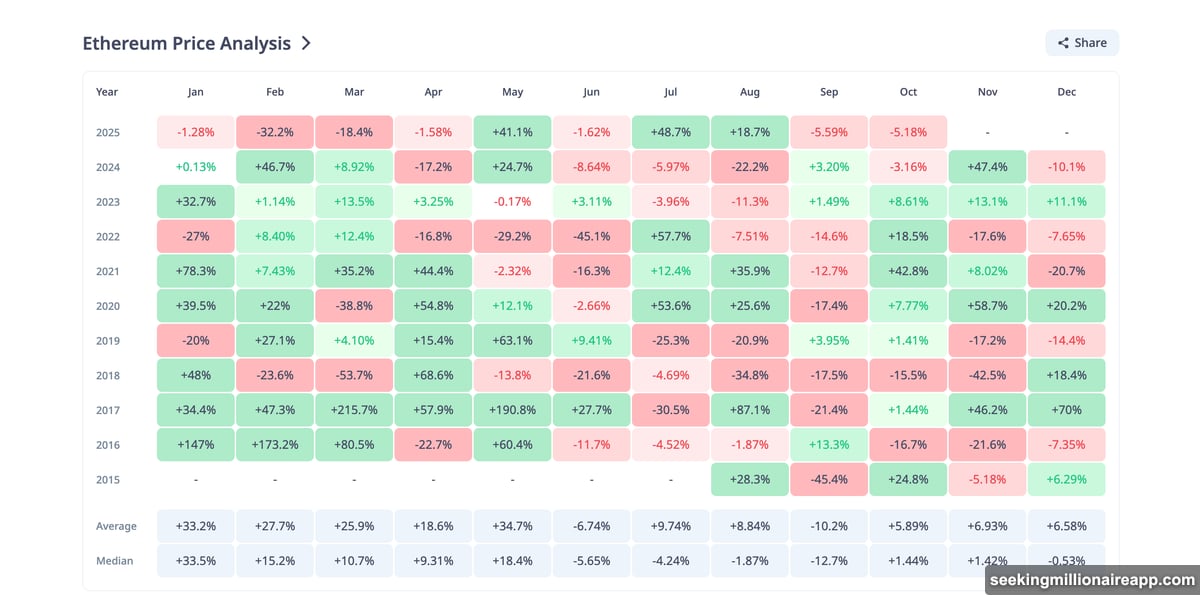The width and height of the screenshot is (1200, 605).
Task: Select the Dec column header
Action: (x=1066, y=91)
